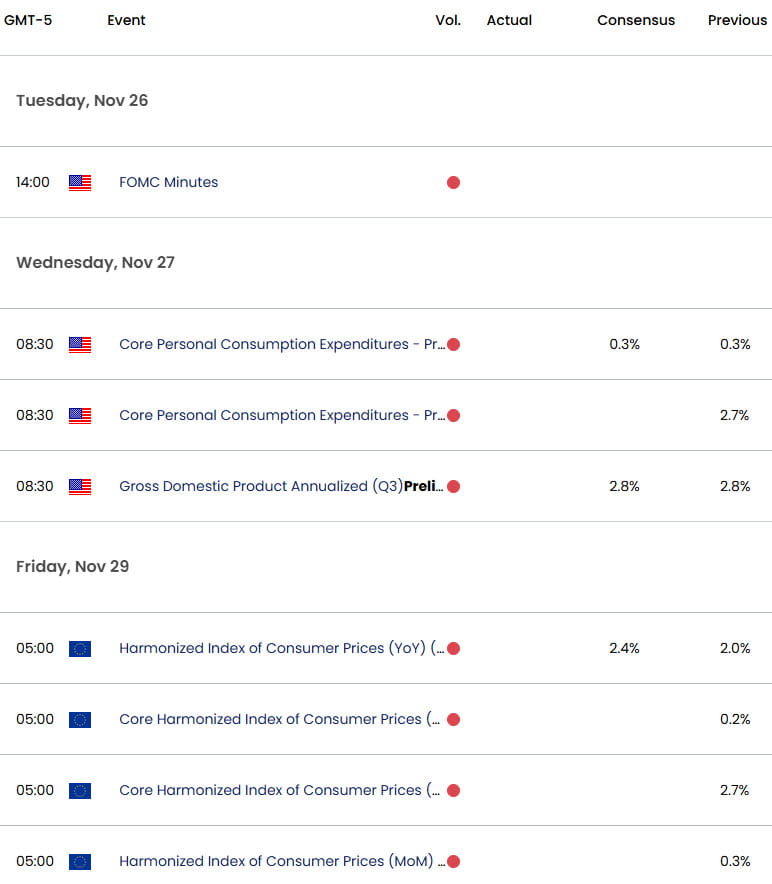Collapse the Tuesday, Nov 26 section
The image size is (772, 884).
[81, 100]
